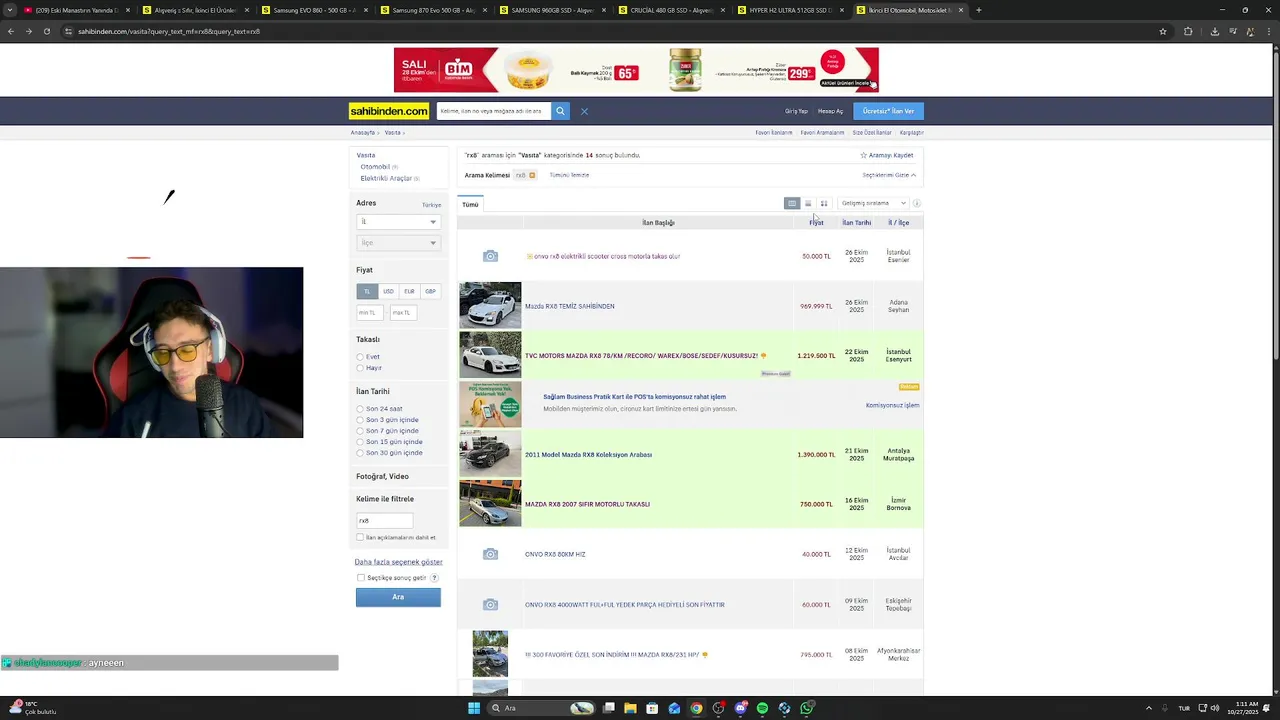
Task: Open the Gelişmiş sıralama sort dropdown
Action: [873, 203]
